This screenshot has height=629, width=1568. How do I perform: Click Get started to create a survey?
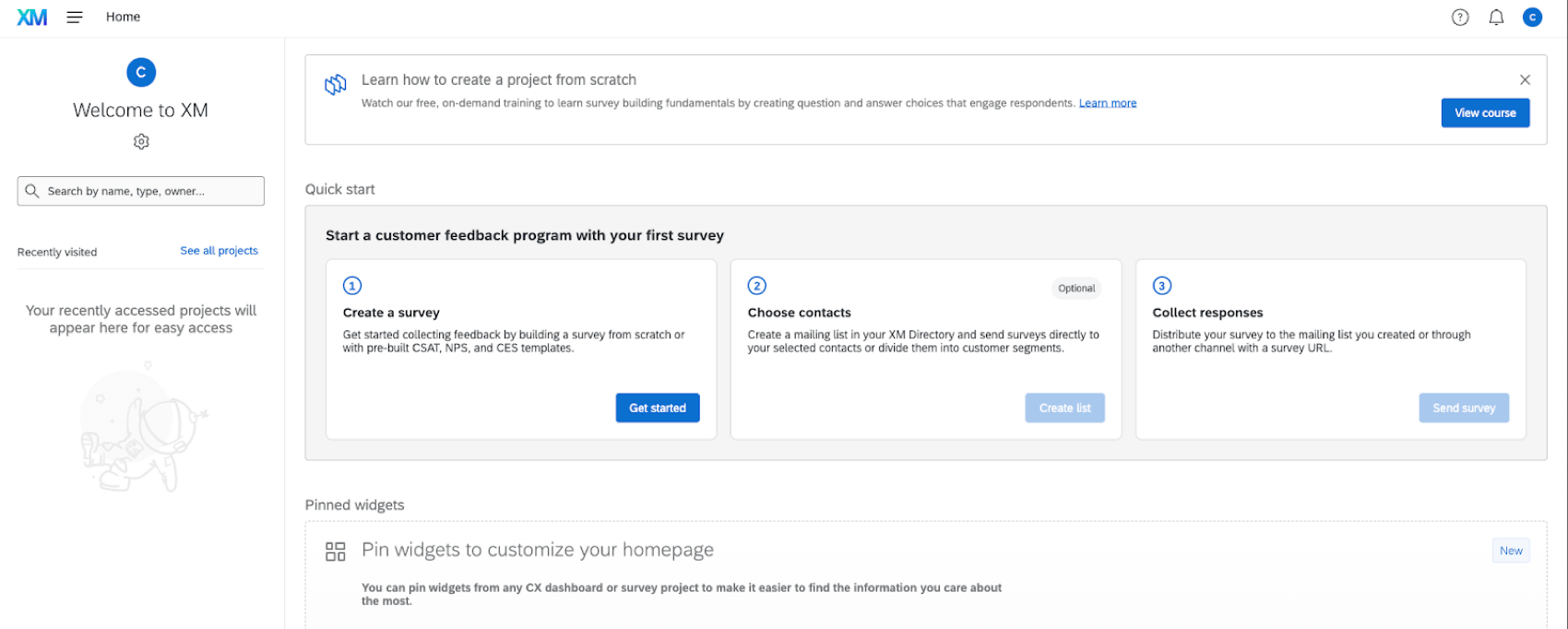tap(658, 408)
